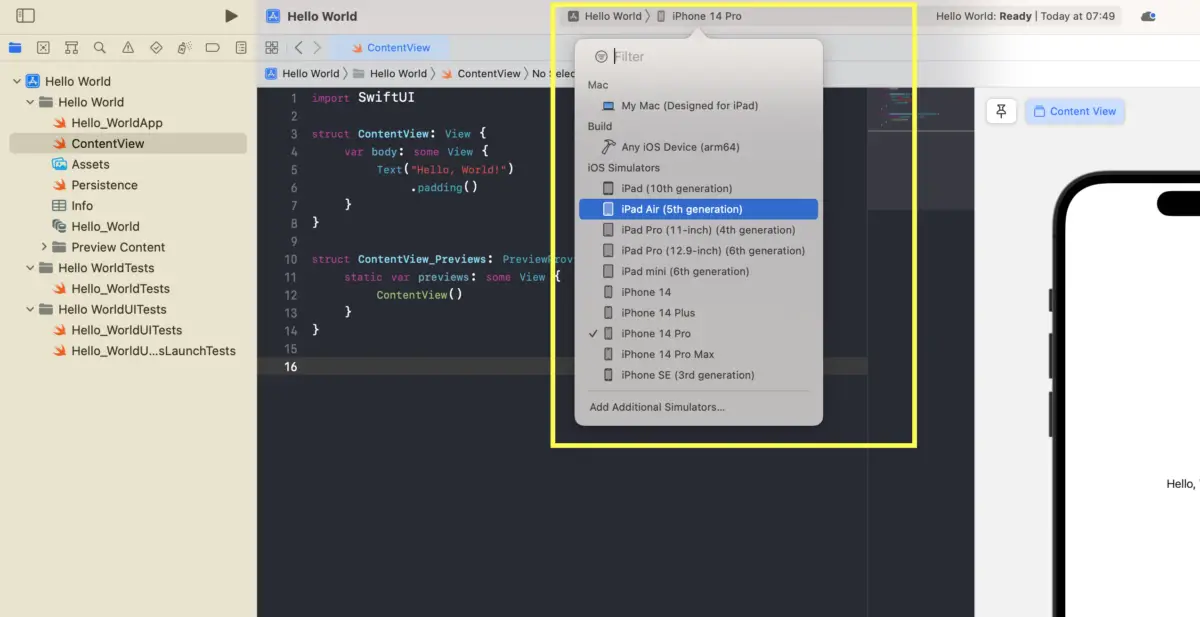Open the Persistence swift file
Screen dimensions: 1200x617
coord(128,185)
